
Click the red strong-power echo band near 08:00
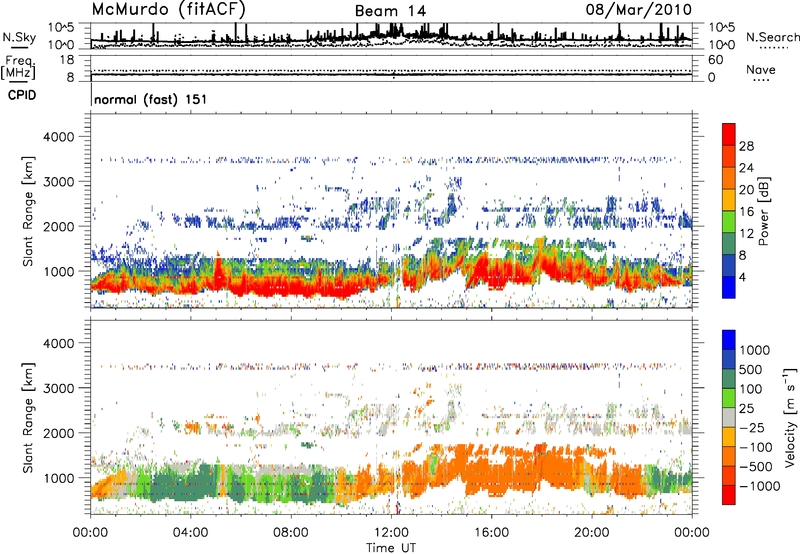tap(291, 287)
